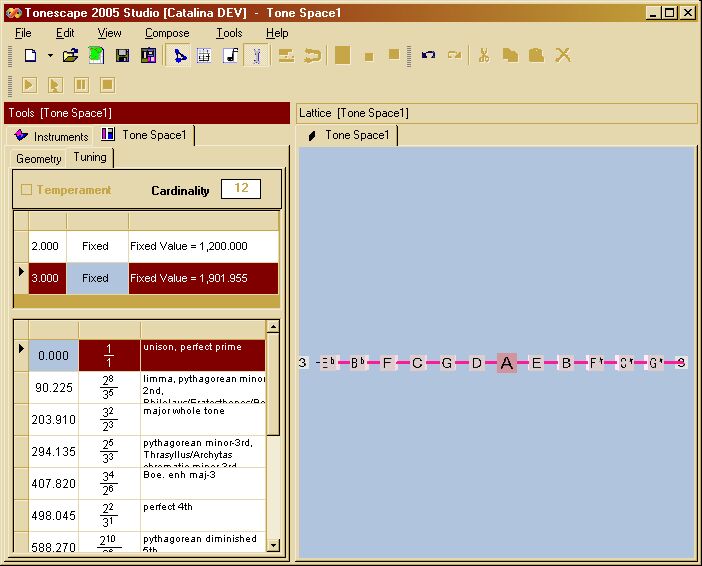Click the Paste clipboard icon
This screenshot has width=702, height=566.
[x=536, y=56]
